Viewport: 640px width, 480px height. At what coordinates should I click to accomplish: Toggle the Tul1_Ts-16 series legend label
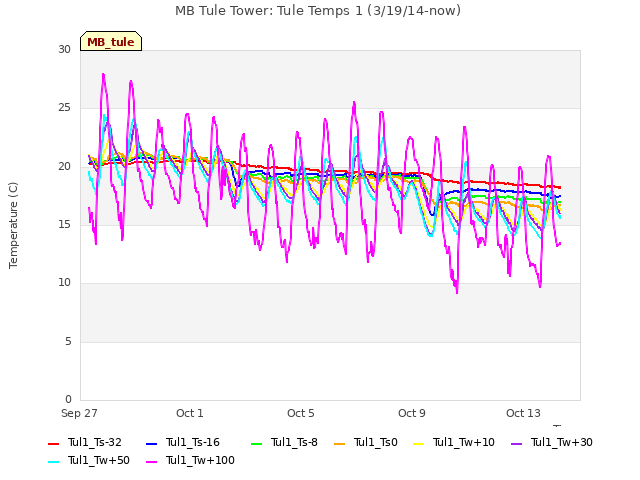pos(193,442)
